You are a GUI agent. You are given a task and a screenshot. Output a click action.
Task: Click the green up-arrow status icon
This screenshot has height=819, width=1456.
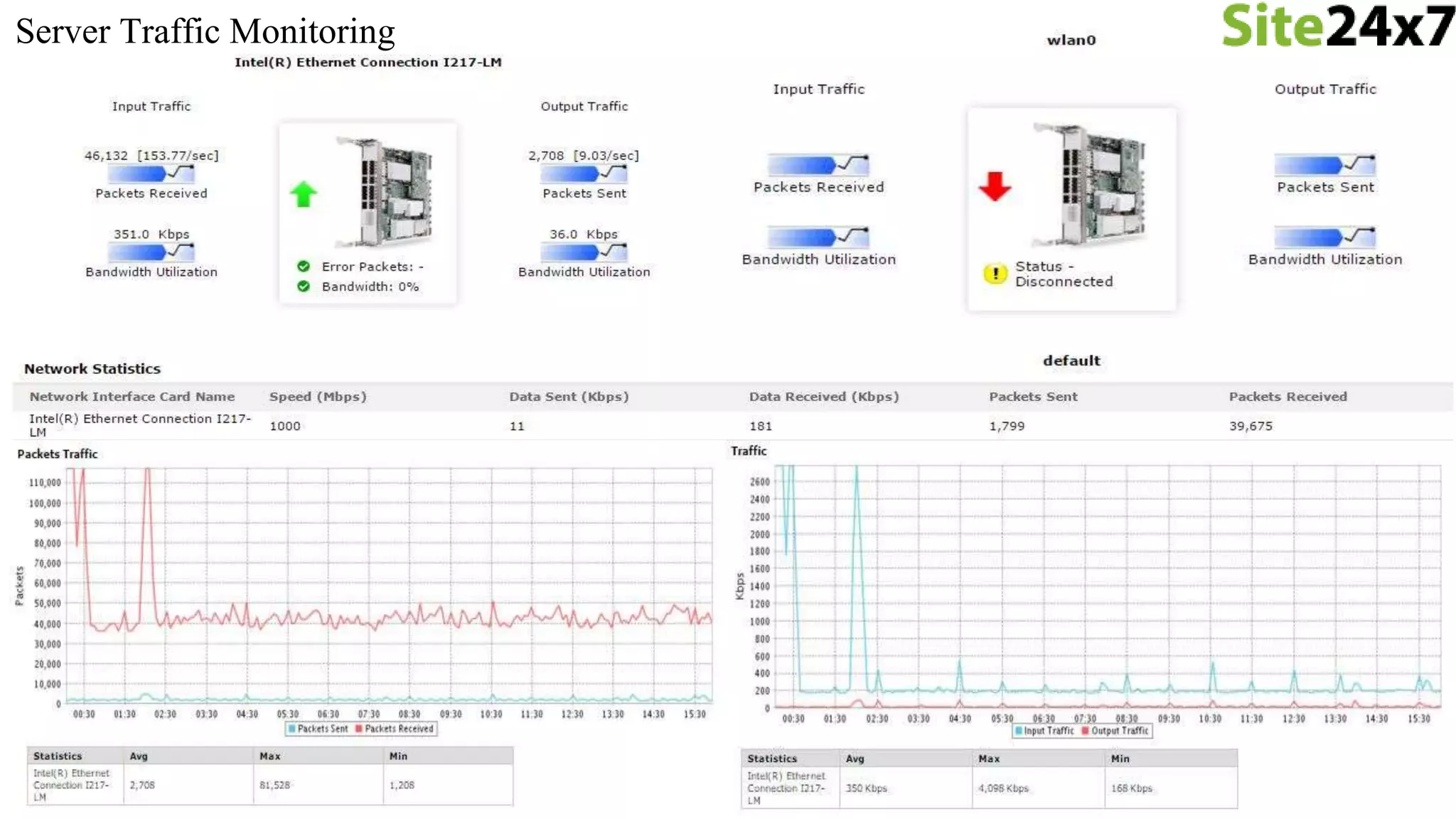304,194
